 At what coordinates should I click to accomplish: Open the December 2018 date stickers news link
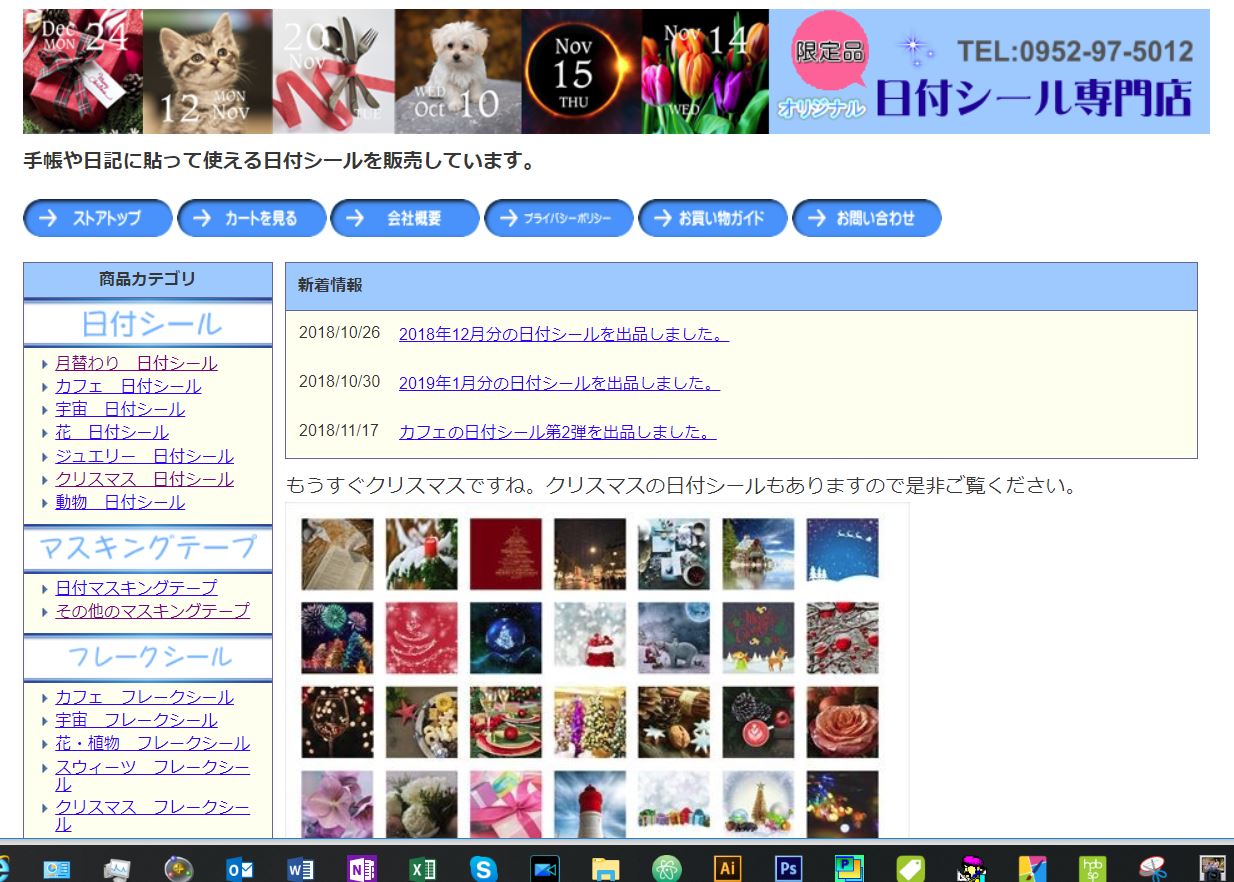(564, 336)
